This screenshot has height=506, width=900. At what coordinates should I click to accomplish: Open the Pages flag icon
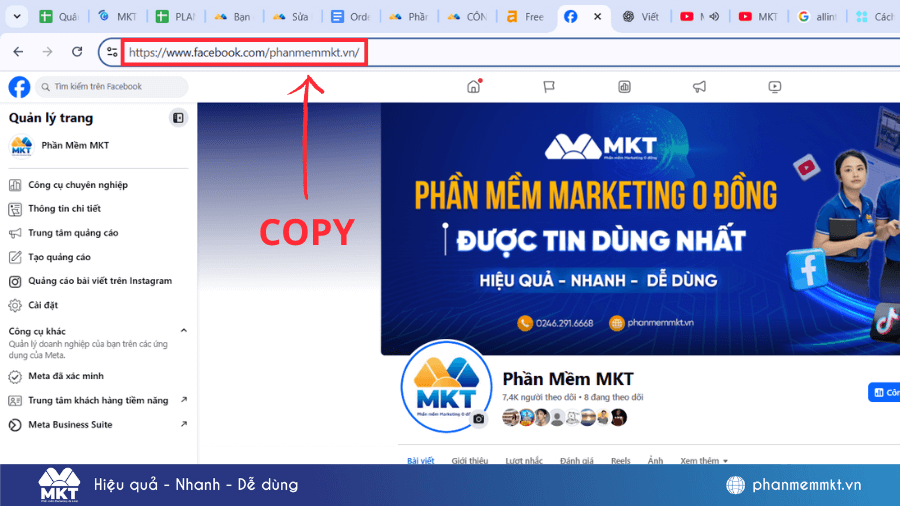click(549, 87)
